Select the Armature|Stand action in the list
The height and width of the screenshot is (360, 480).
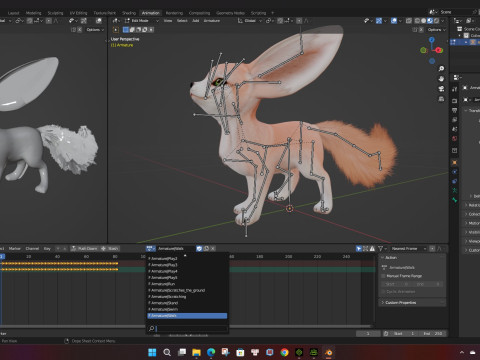point(187,303)
